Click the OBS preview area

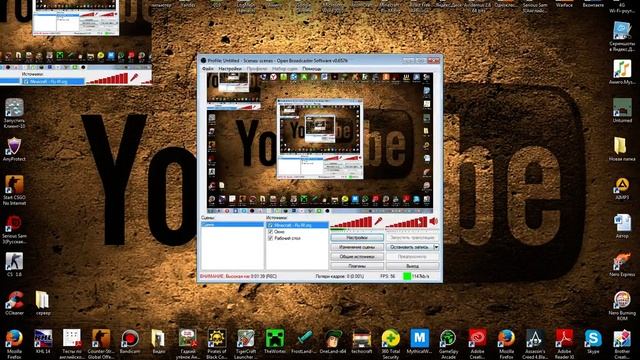click(x=320, y=143)
